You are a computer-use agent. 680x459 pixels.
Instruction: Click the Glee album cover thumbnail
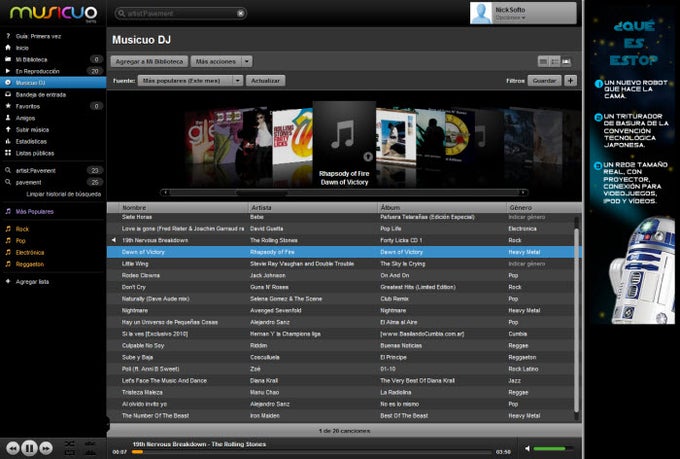point(199,137)
